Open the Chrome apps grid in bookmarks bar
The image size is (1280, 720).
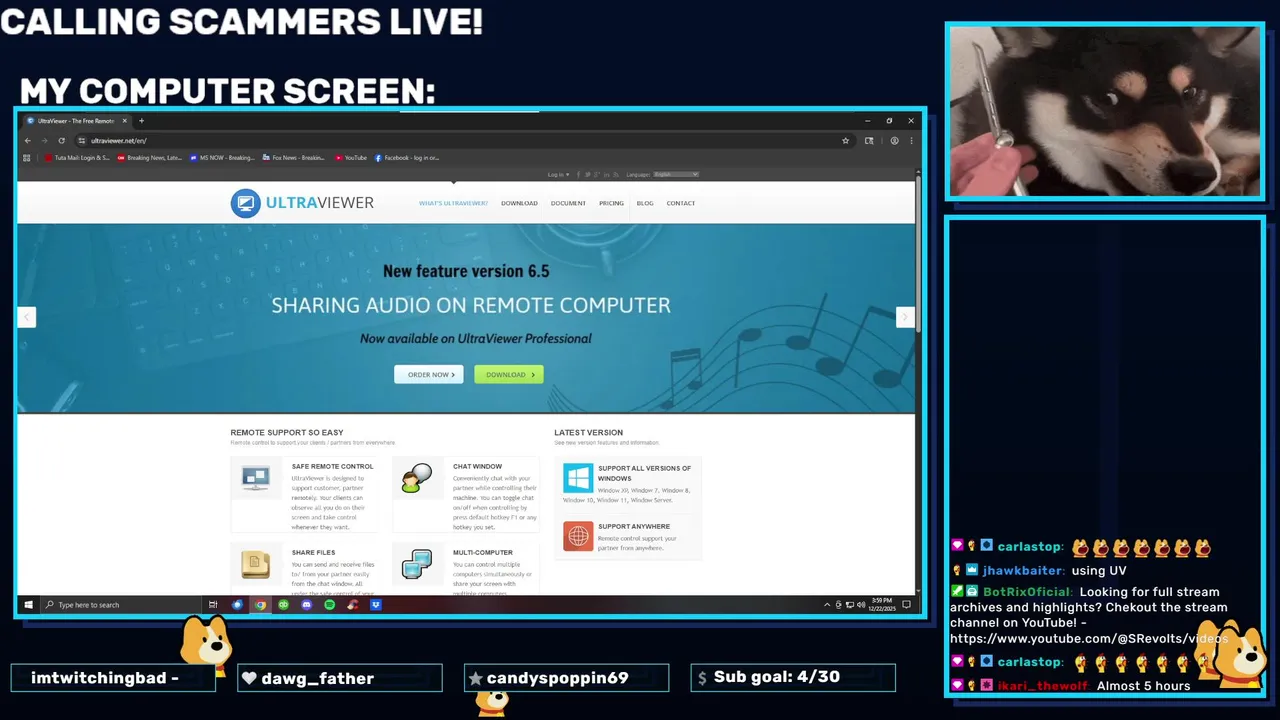27,157
